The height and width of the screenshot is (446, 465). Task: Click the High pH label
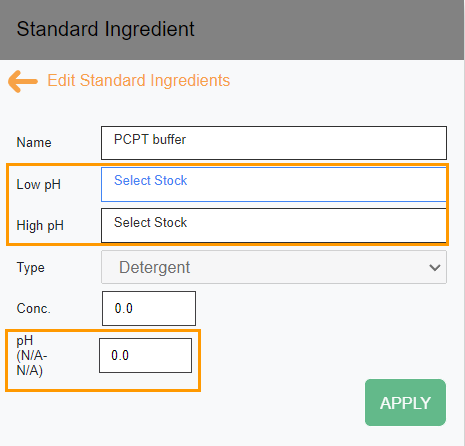40,226
